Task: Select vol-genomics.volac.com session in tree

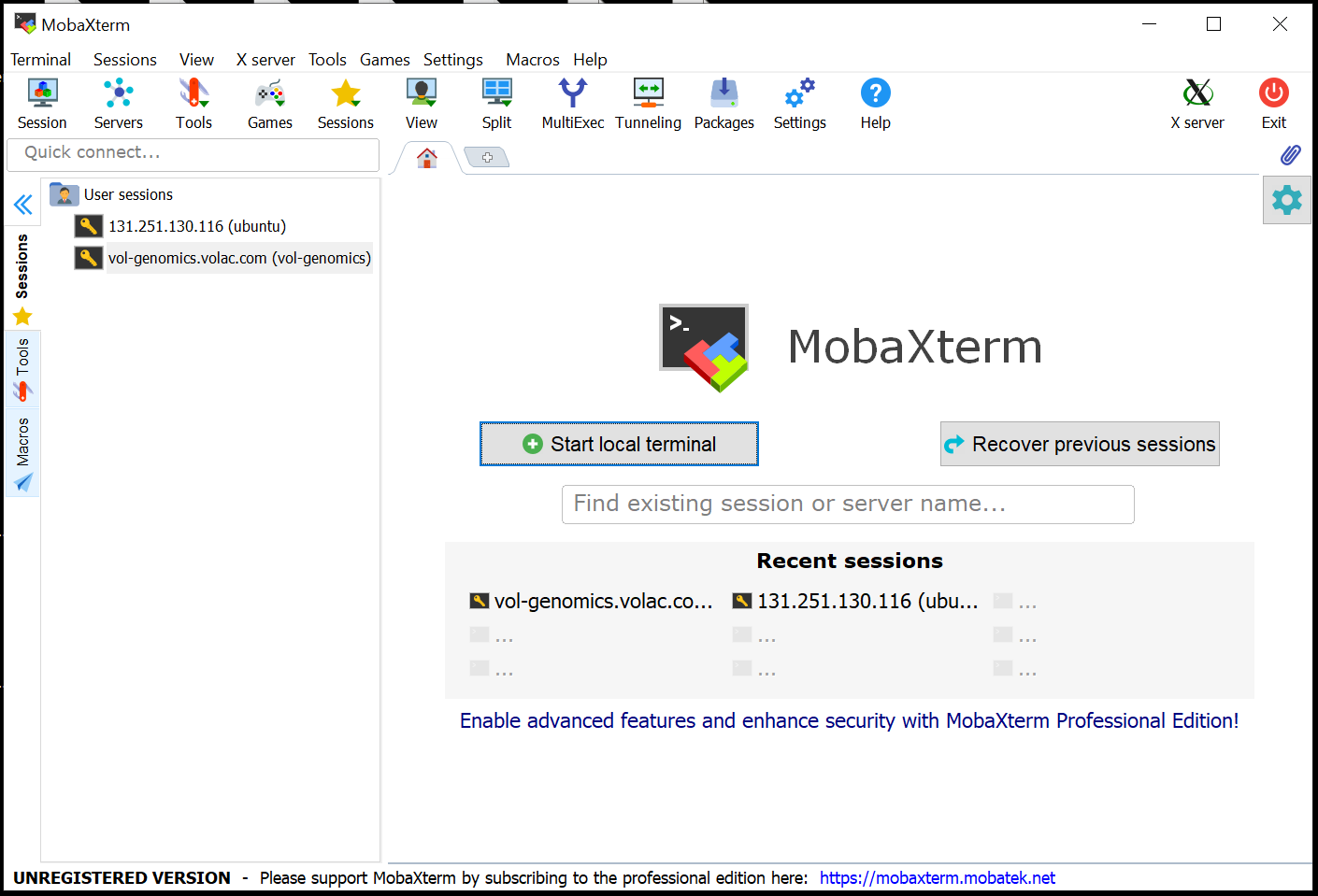Action: (x=239, y=258)
